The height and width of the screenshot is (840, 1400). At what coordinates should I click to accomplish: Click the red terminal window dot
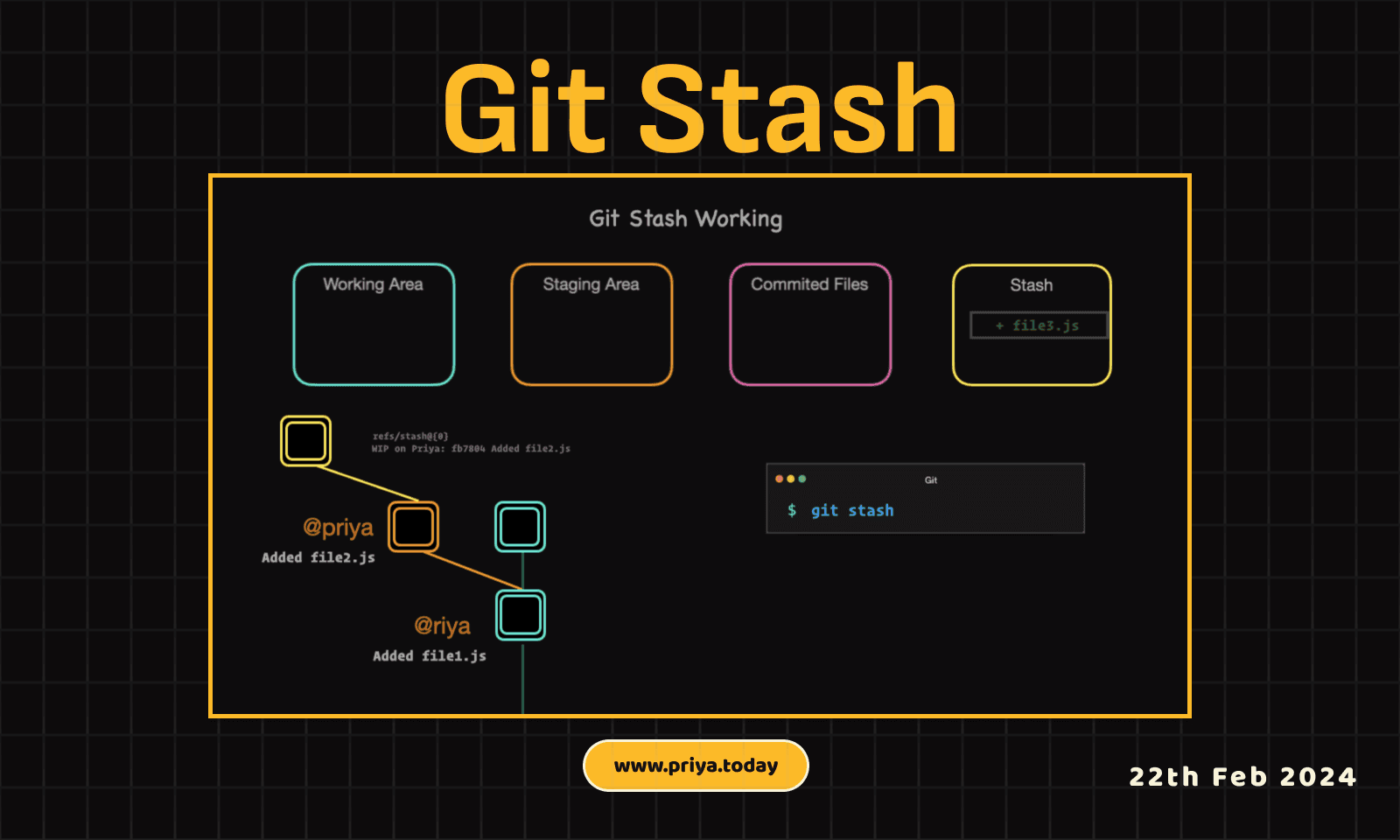tap(779, 479)
